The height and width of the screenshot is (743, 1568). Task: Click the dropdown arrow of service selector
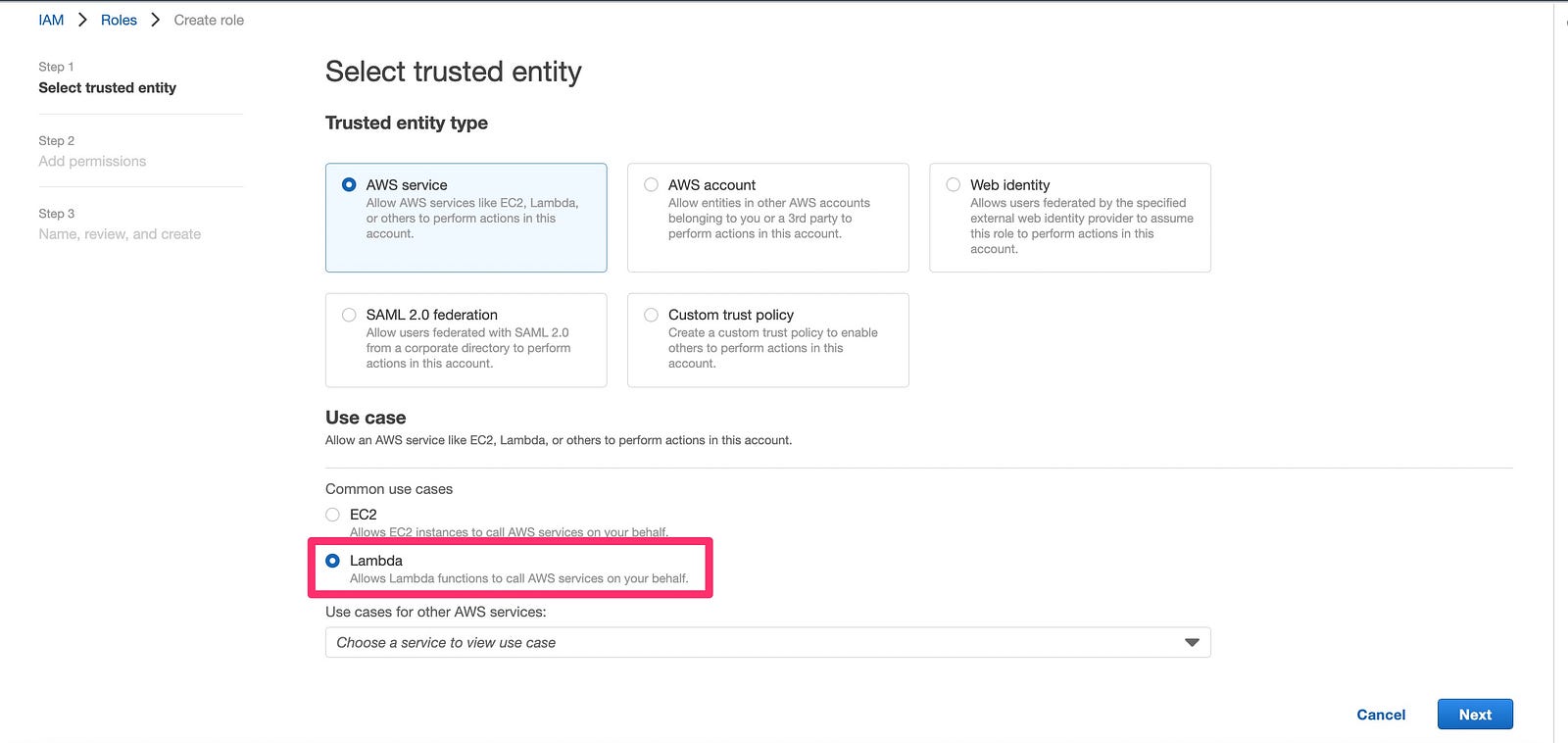(x=1192, y=643)
